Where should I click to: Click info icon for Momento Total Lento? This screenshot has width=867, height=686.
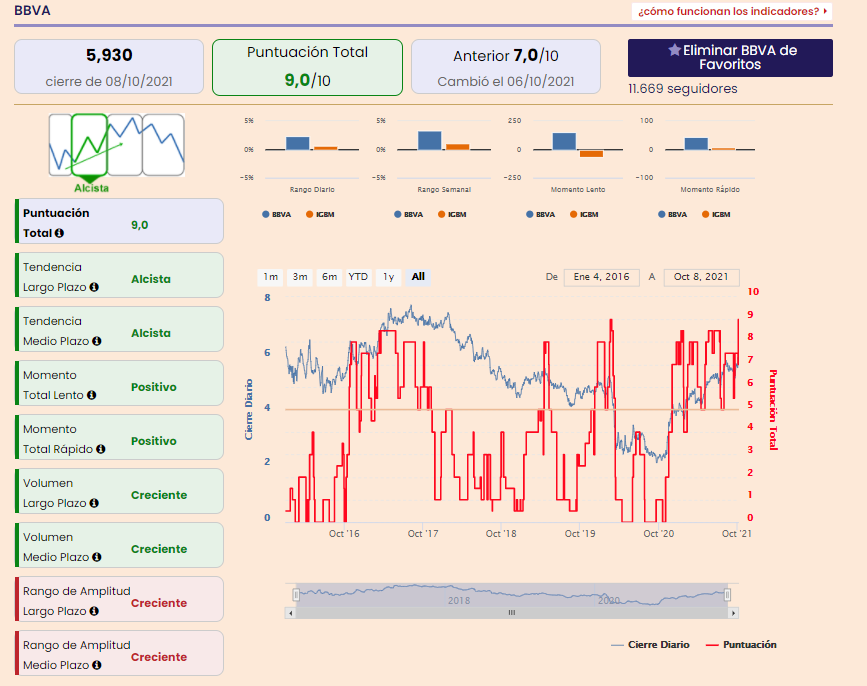[92, 395]
